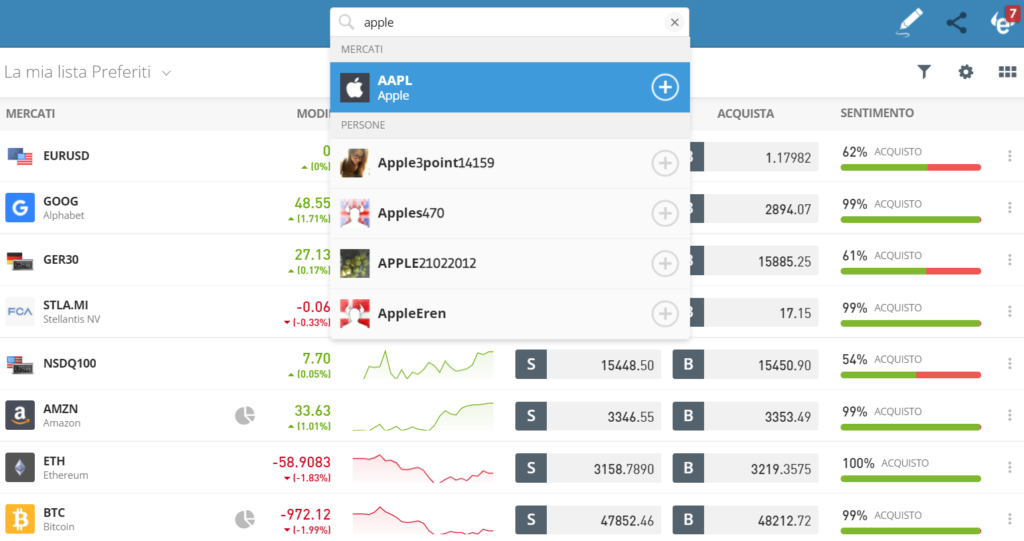
Task: Click the FCA Stellantis logo icon
Action: click(20, 312)
